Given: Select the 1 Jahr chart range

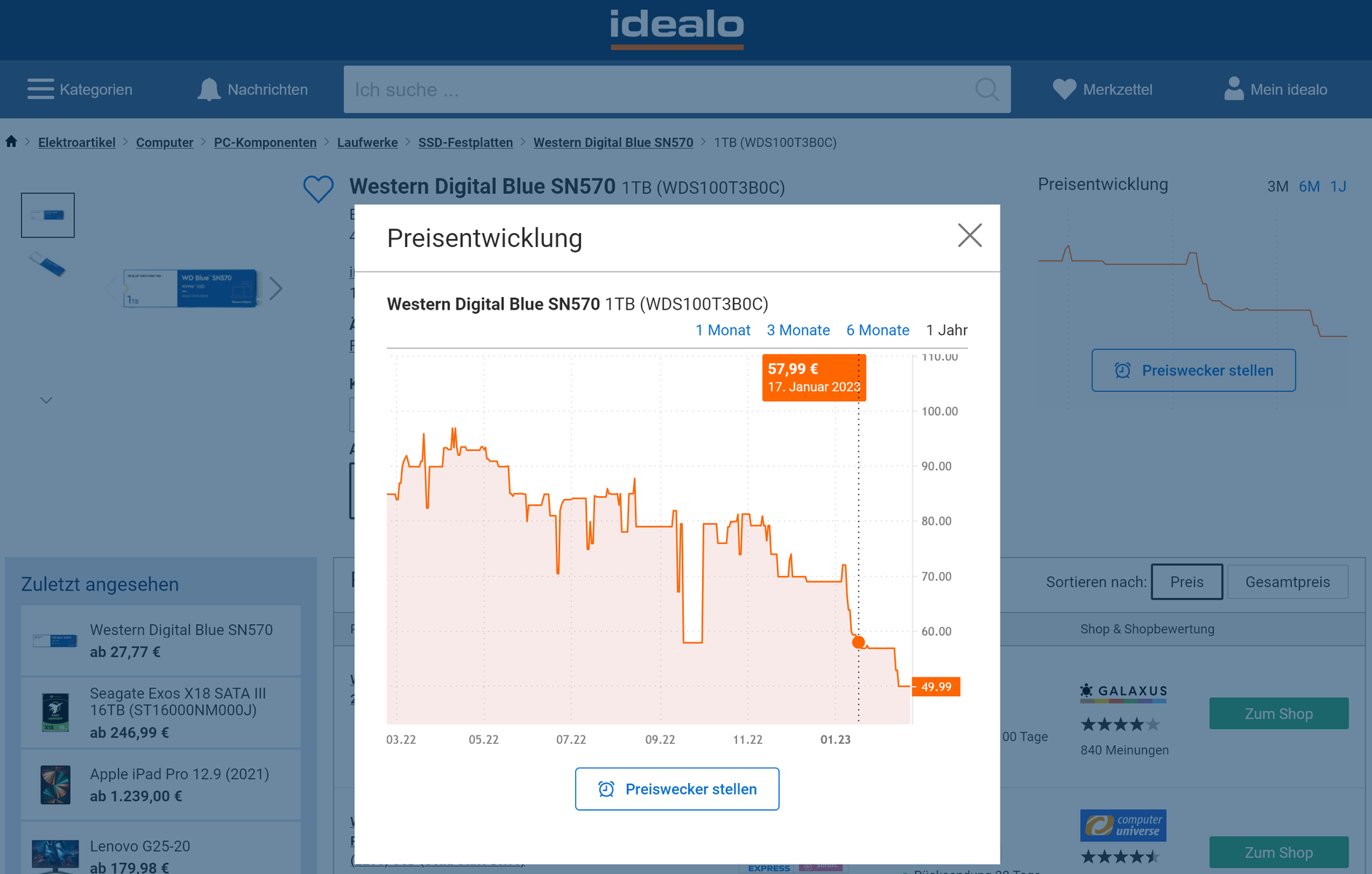Looking at the screenshot, I should (x=947, y=330).
